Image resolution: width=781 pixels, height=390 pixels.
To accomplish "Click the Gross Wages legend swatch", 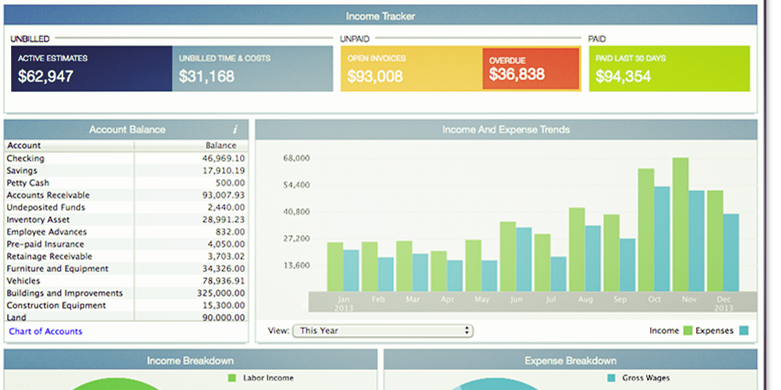I will pyautogui.click(x=612, y=378).
